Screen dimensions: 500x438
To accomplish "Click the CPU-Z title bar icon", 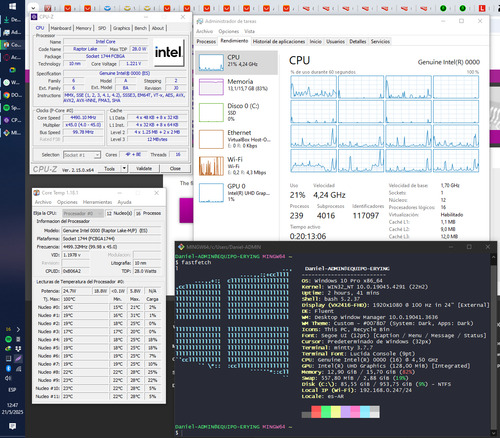I will (x=34, y=17).
